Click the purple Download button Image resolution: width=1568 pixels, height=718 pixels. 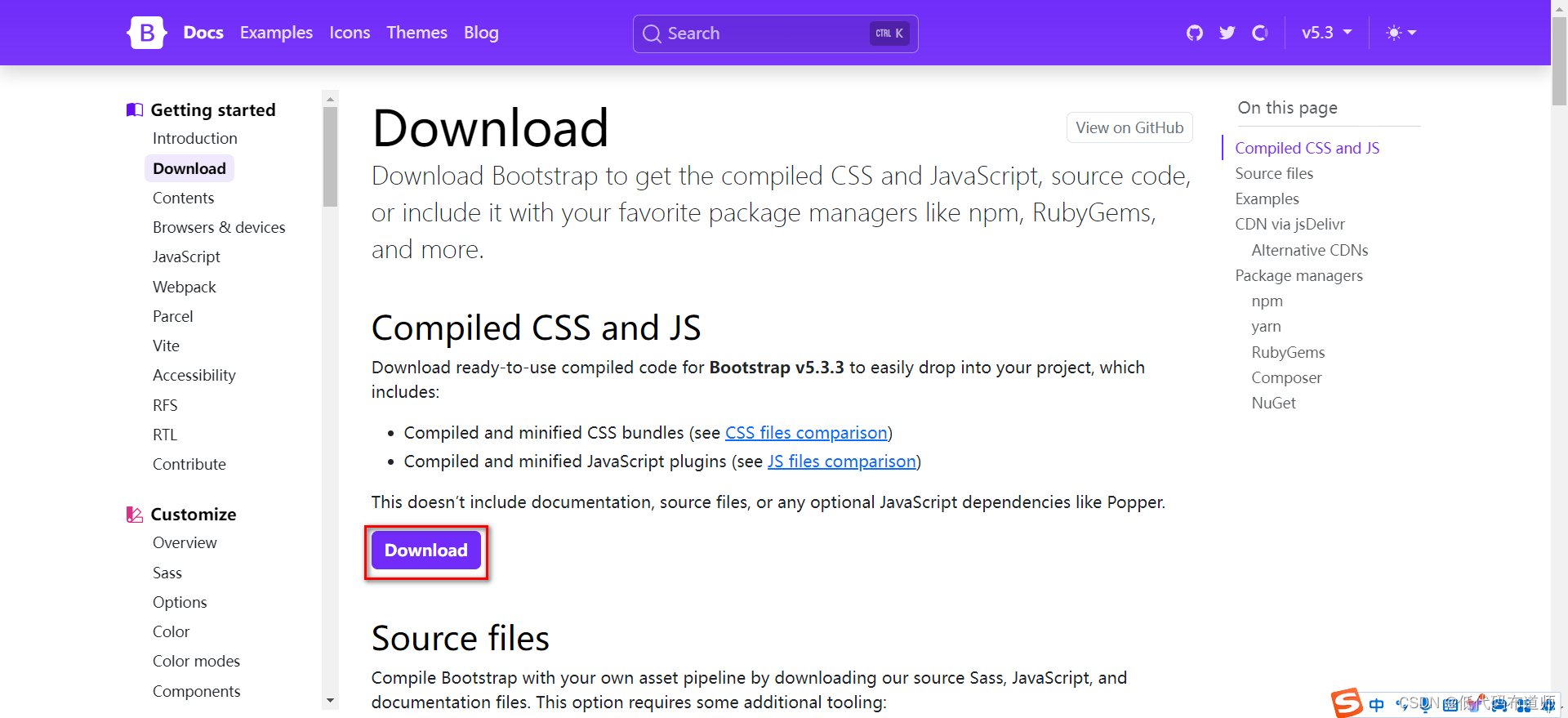[x=426, y=551]
